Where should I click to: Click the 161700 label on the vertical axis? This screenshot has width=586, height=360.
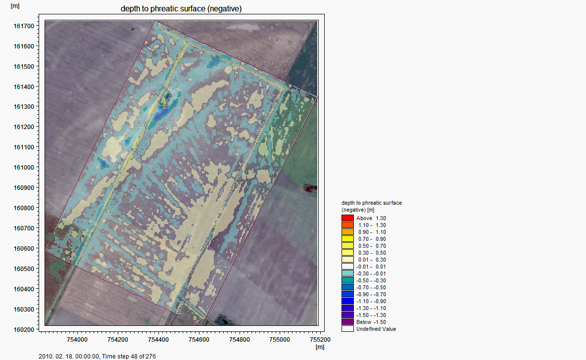24,26
